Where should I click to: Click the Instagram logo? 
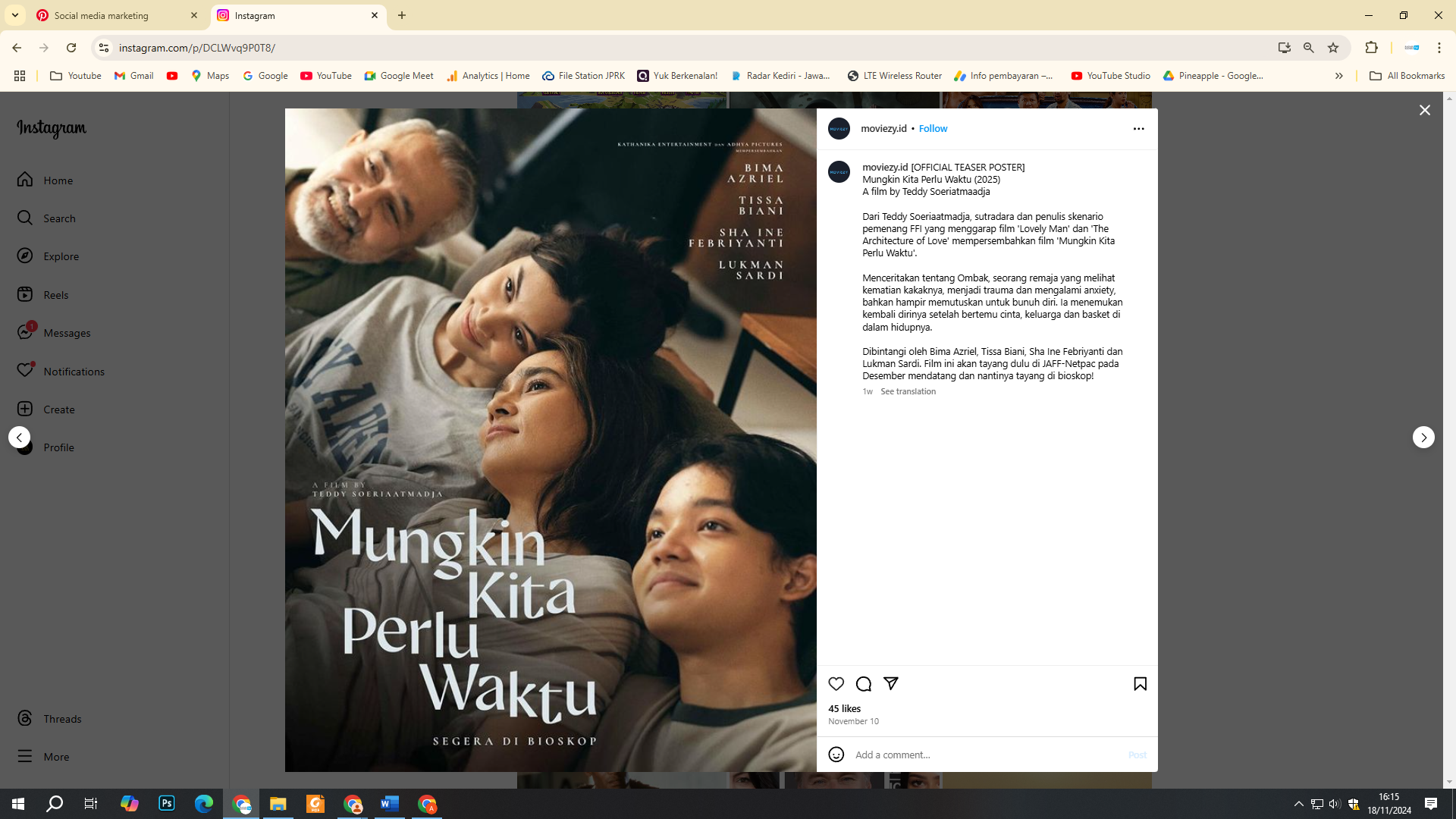coord(52,129)
